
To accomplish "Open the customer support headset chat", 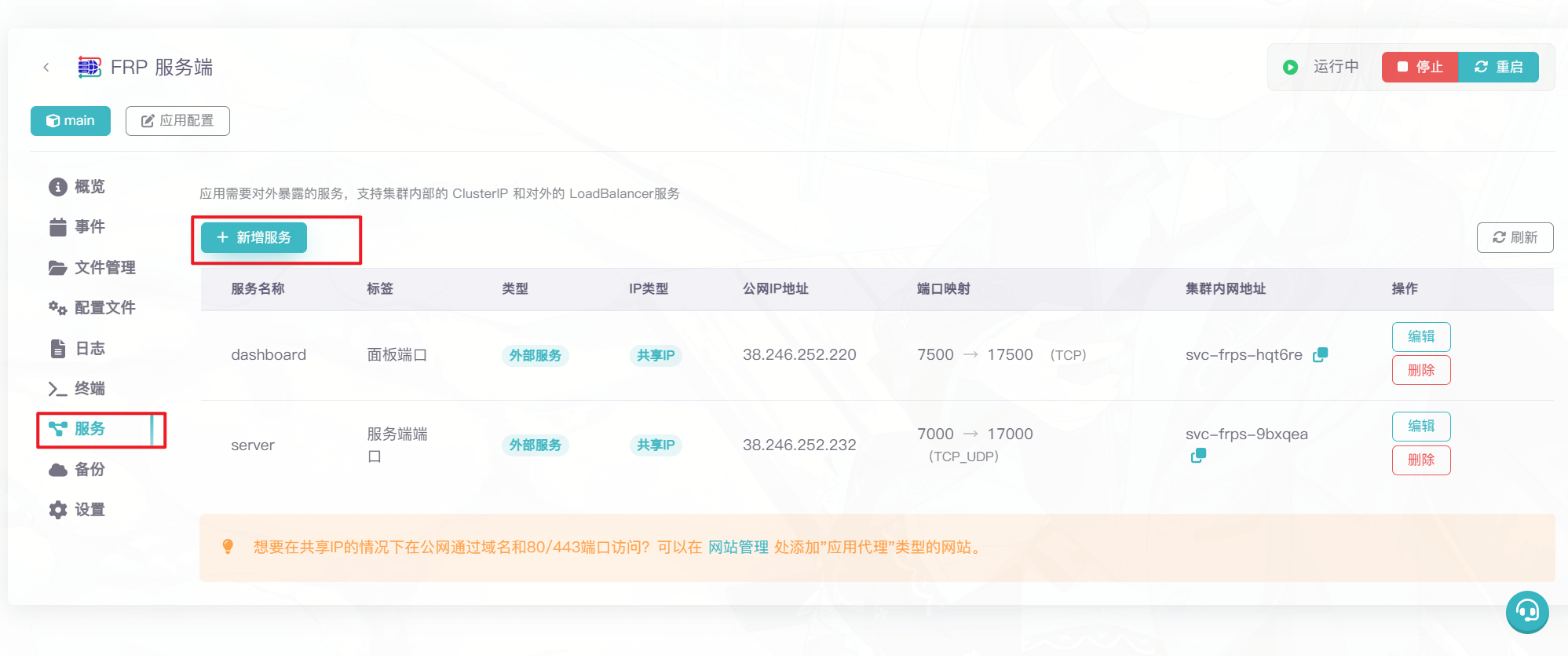I will (x=1526, y=611).
